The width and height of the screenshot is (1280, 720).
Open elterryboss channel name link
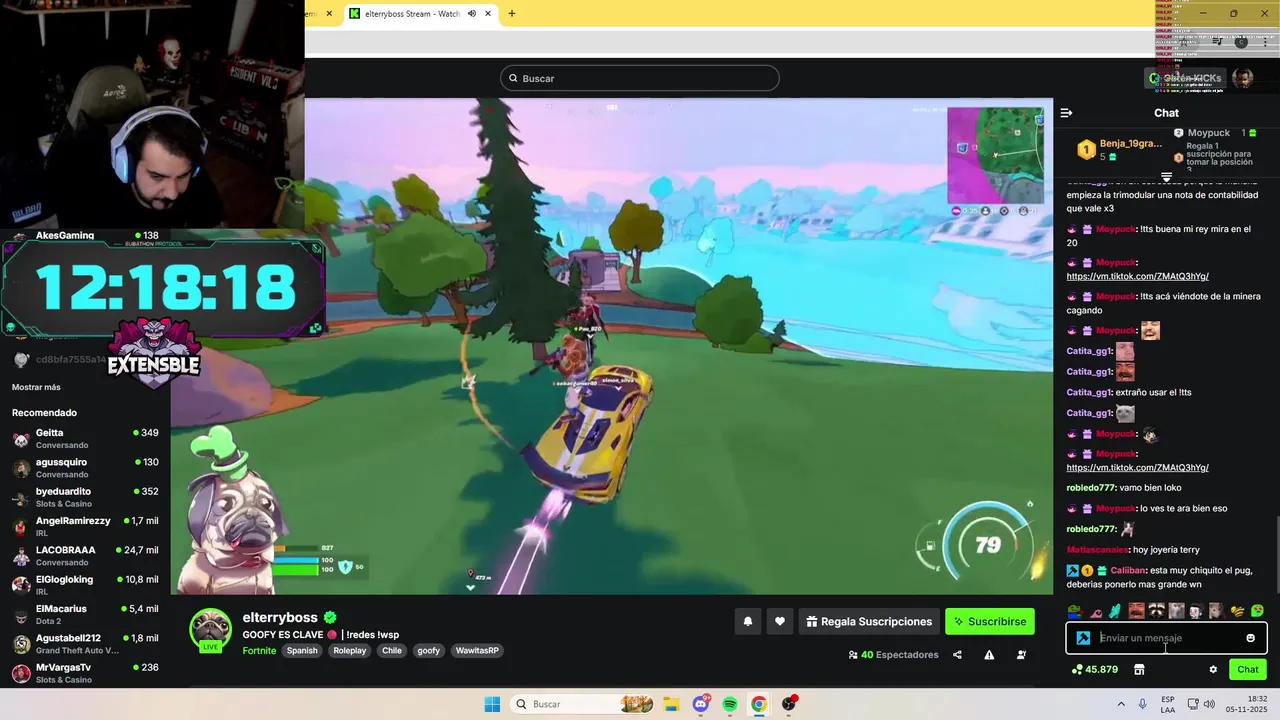280,618
